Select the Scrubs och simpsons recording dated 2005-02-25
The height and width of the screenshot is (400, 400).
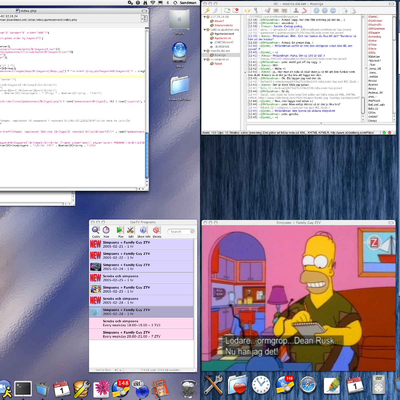tap(141, 278)
